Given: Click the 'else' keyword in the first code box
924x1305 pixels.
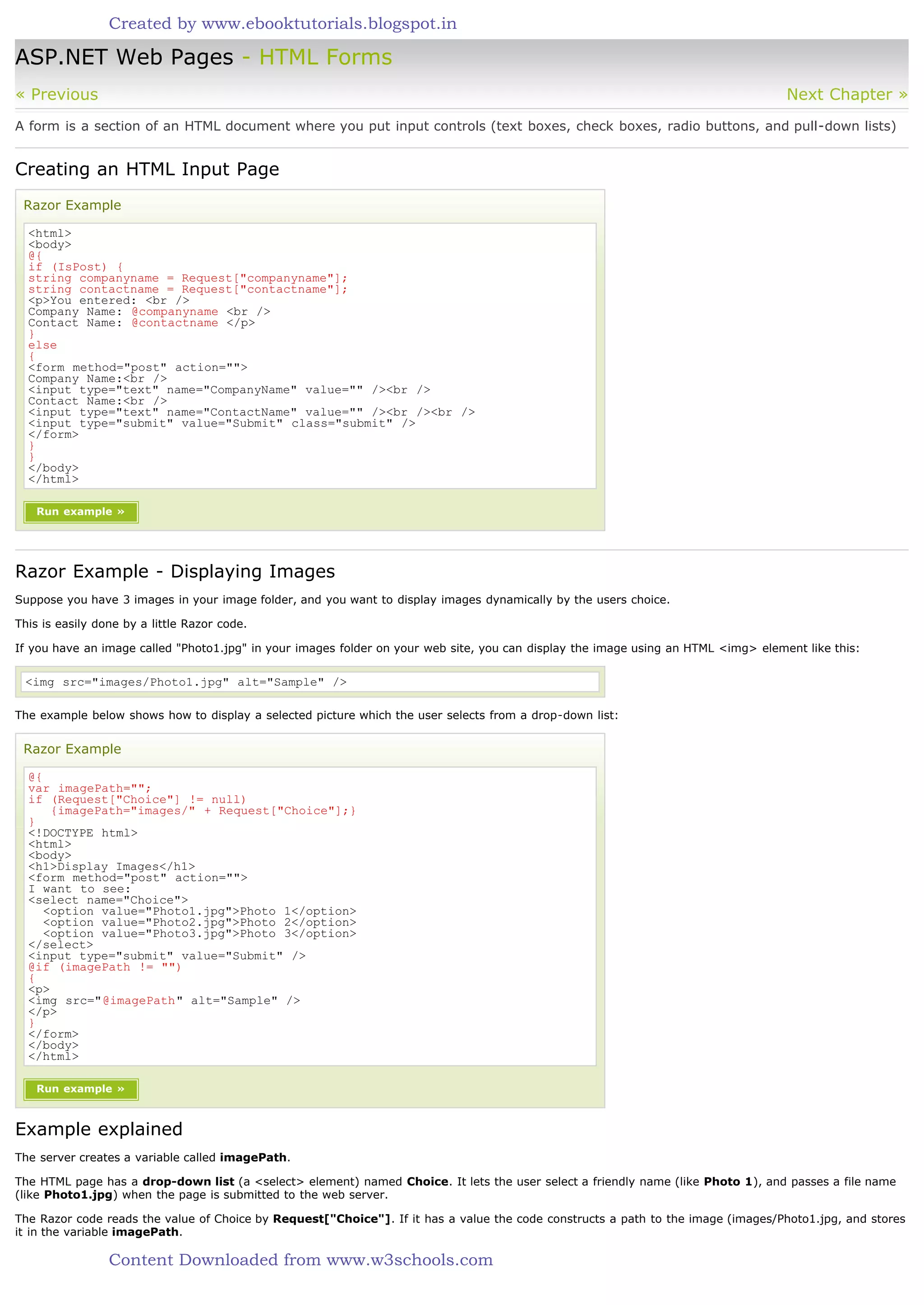Looking at the screenshot, I should point(43,345).
